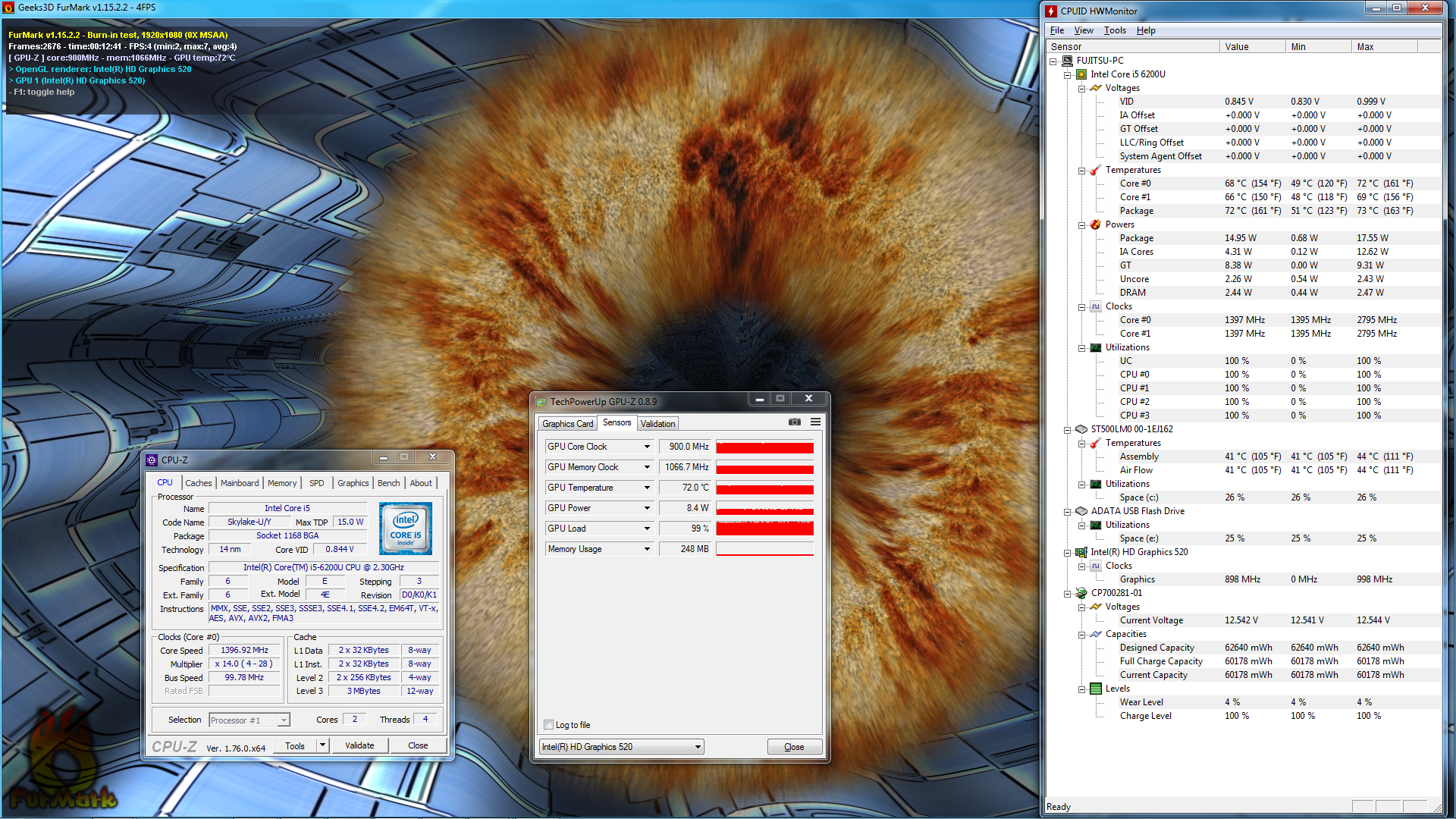Collapse the ST500LM0 00-1EJ162 node
Screen dimensions: 1456x819
point(1068,430)
